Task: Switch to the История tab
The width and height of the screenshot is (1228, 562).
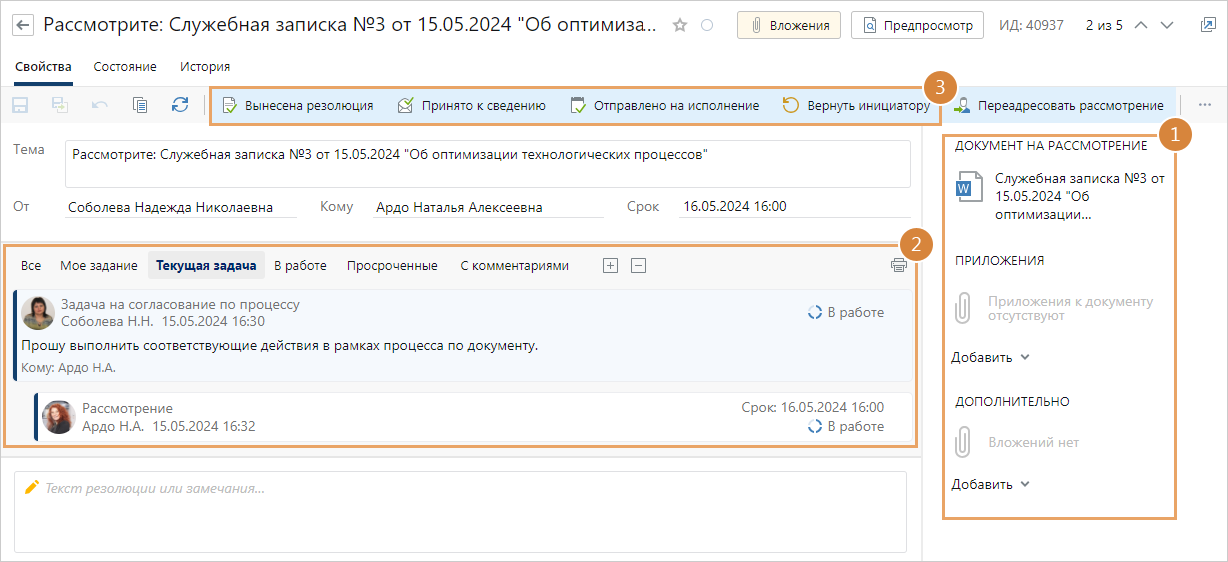Action: point(205,67)
